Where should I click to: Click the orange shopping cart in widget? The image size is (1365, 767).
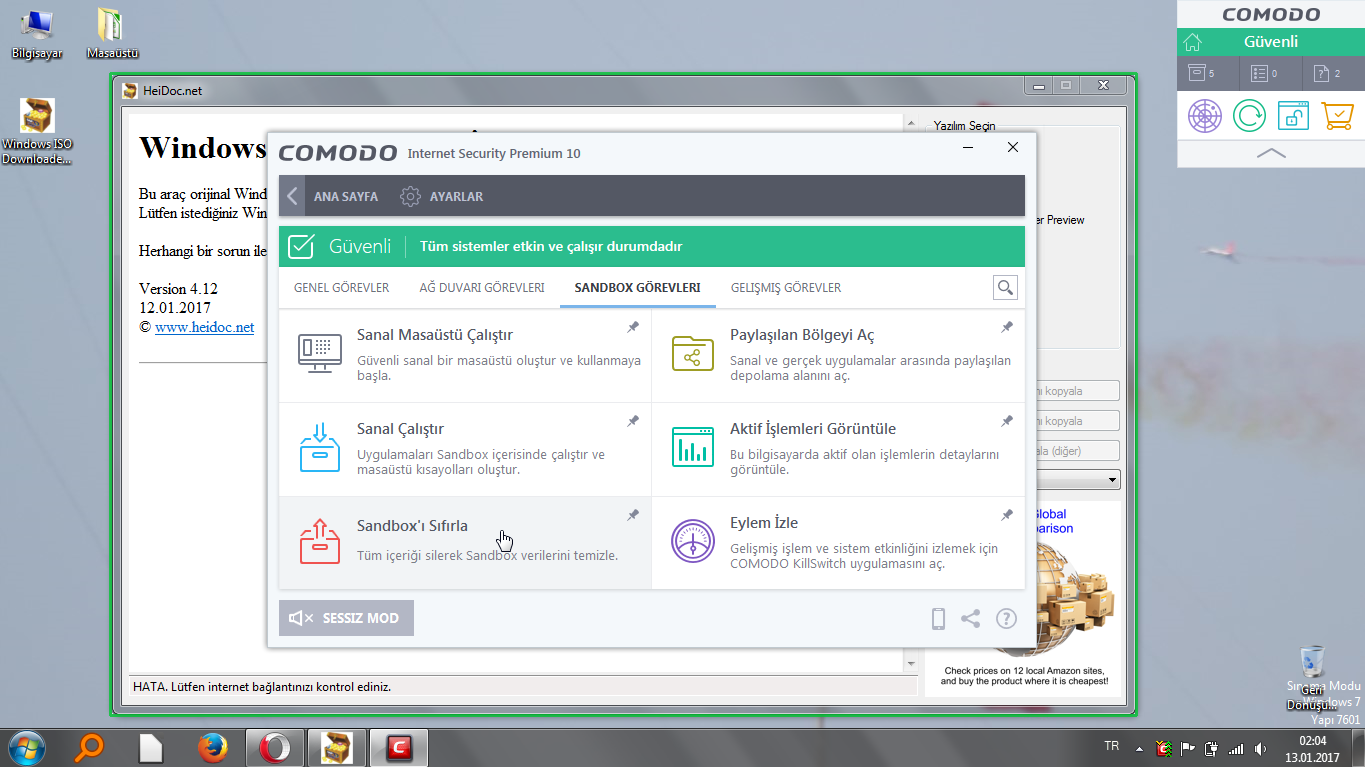(1338, 115)
